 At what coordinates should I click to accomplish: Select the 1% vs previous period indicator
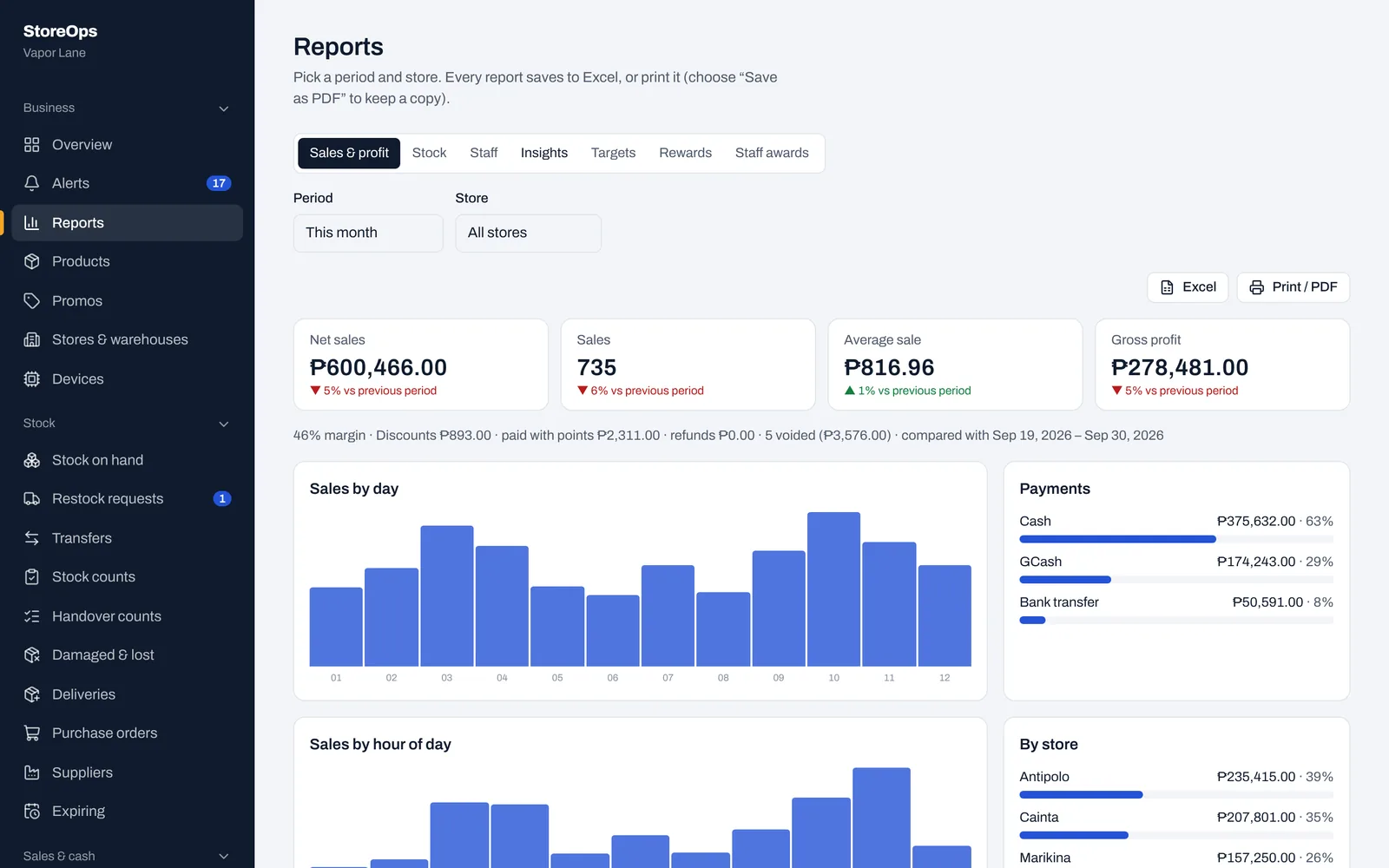click(x=908, y=391)
